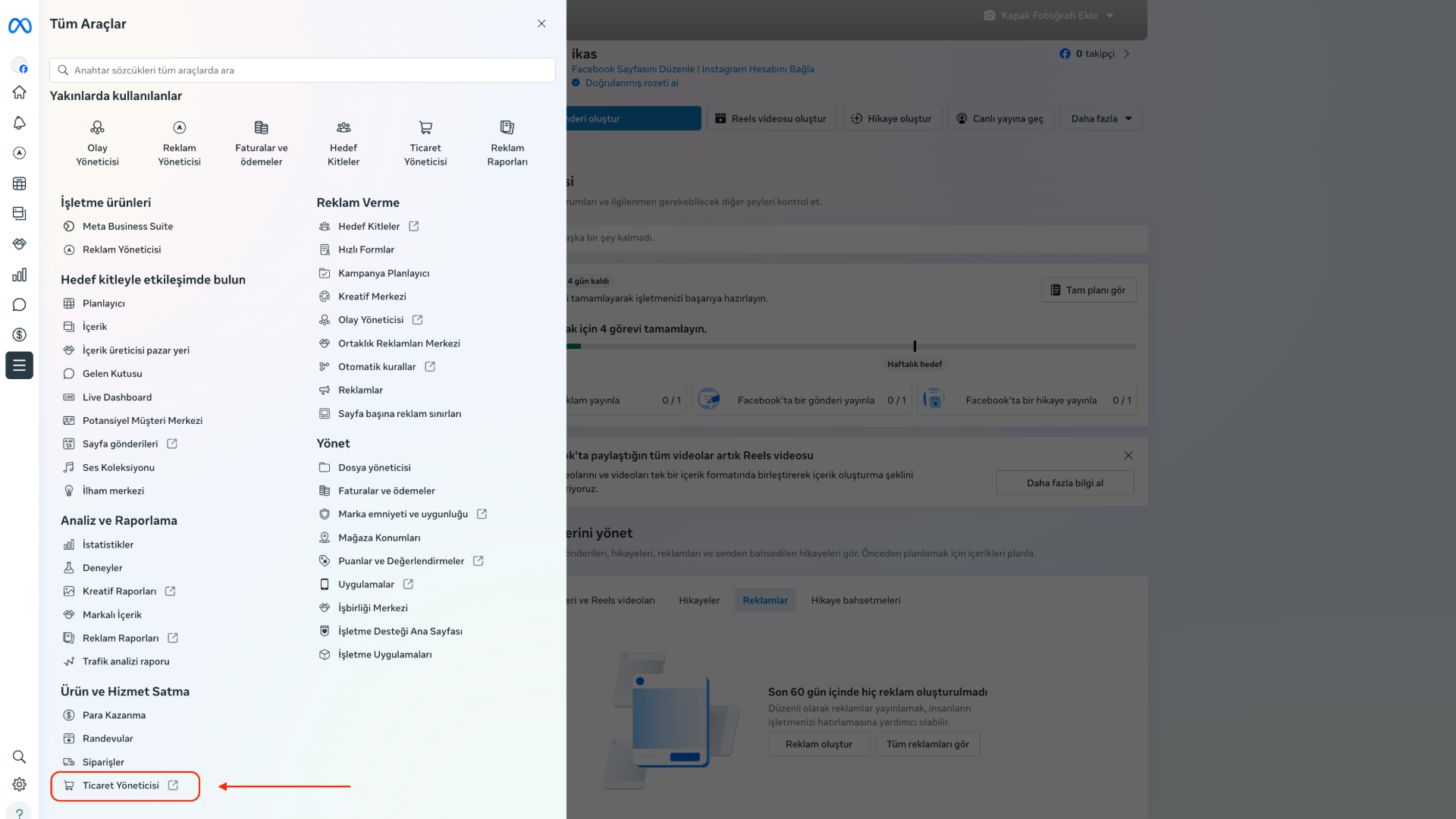Open Monetization dollar icon in sidebar
The image size is (1456, 819).
[x=20, y=334]
